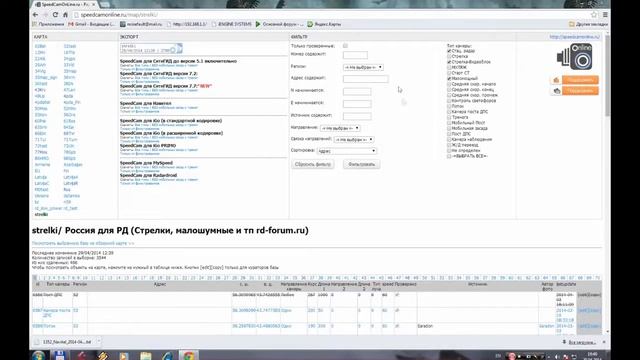Viewport: 640px width, 360px height.
Task: Uncheck the Стрелка-Видеоблок camera type
Action: pyautogui.click(x=449, y=62)
